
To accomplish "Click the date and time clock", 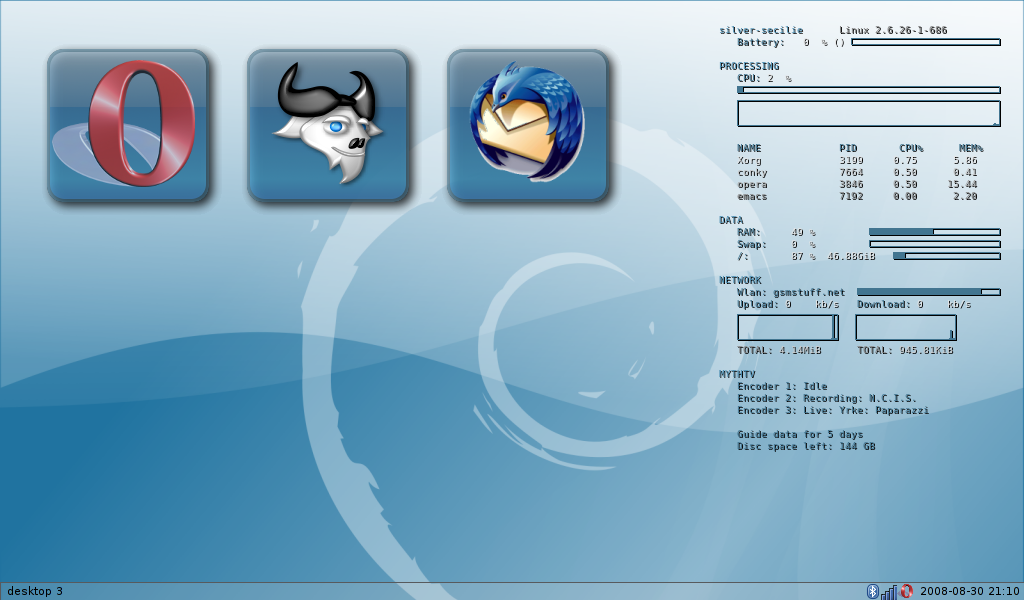I will pos(969,592).
